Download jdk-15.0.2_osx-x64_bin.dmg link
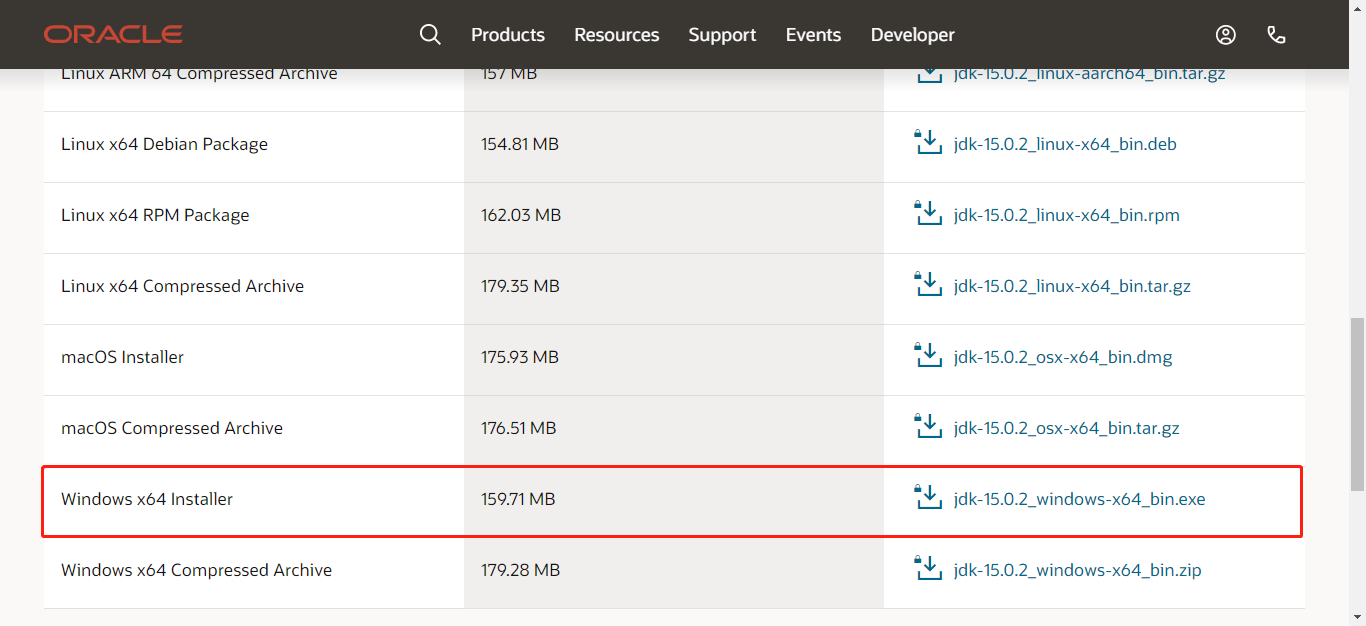This screenshot has height=626, width=1366. click(x=1063, y=357)
